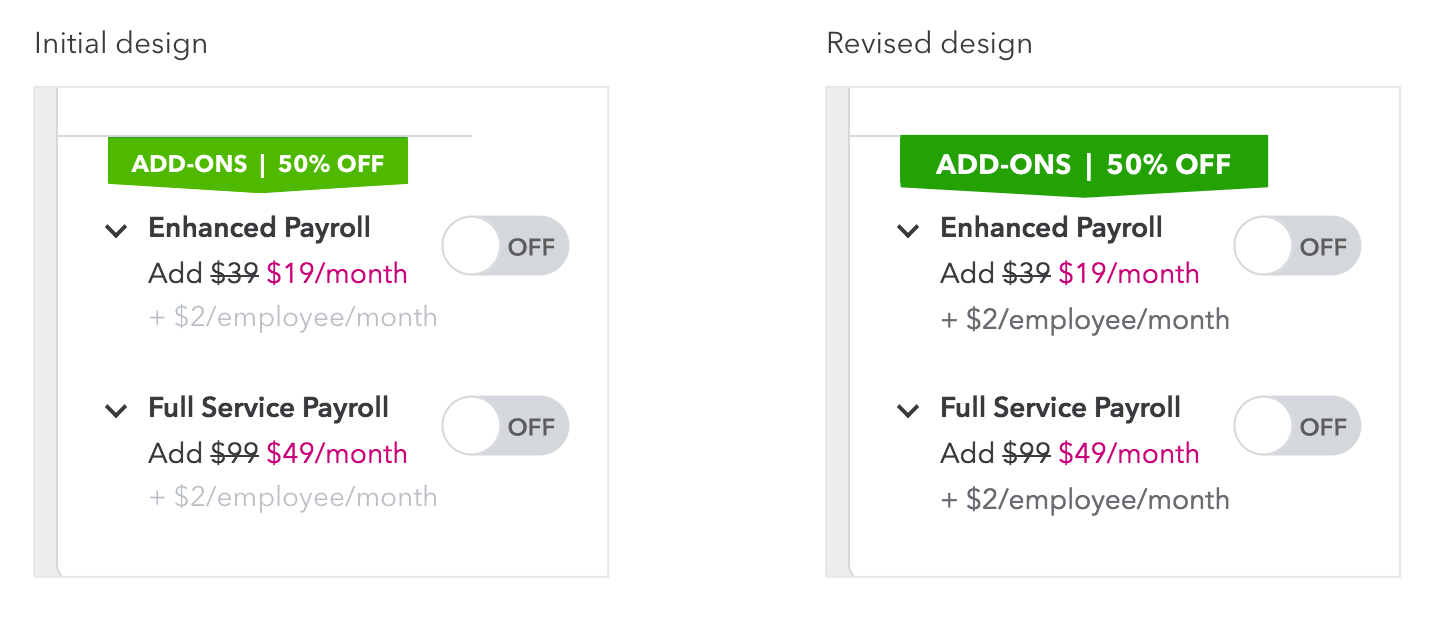This screenshot has width=1451, height=630.
Task: Select Full Service Payroll title in revised design
Action: 1060,408
